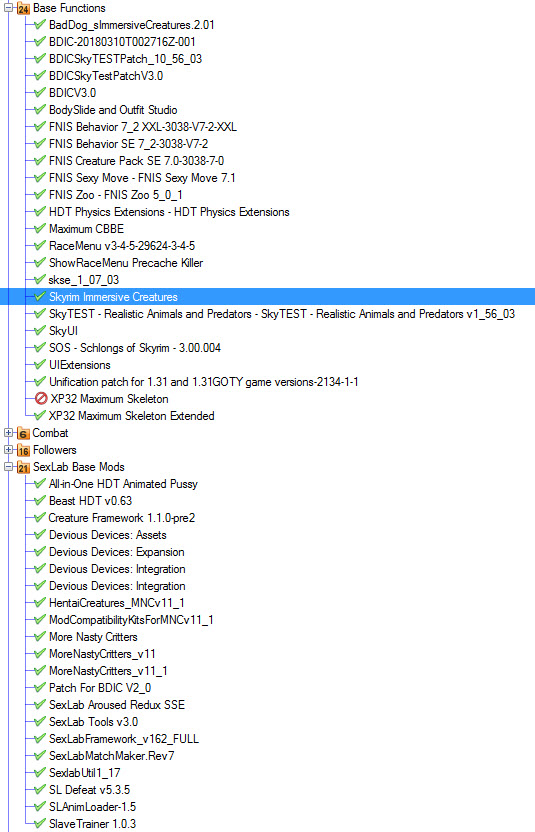
Task: Click the red disabled icon beside XP32 Maximum Skeleton
Action: [41, 398]
